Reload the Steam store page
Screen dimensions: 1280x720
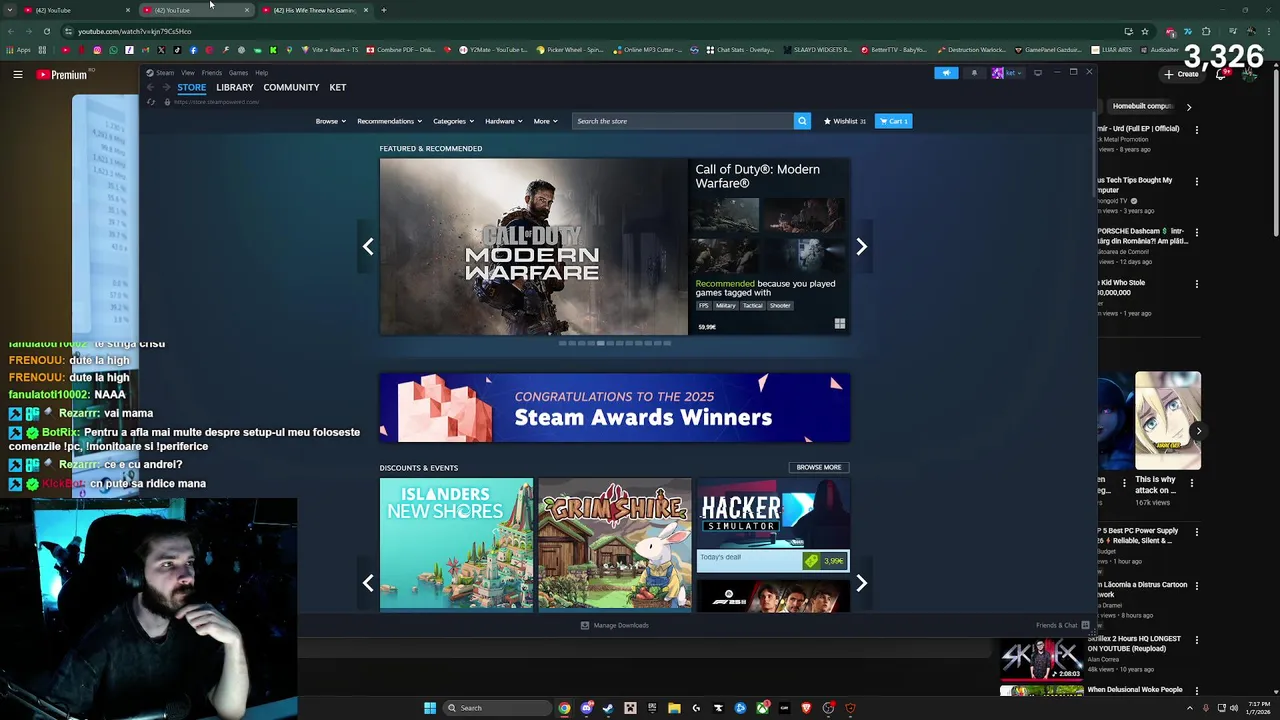click(x=151, y=102)
